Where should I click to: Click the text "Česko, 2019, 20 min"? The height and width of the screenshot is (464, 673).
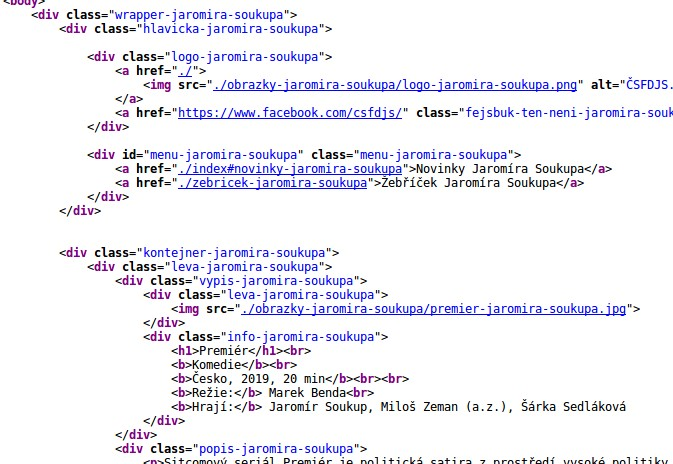point(259,379)
